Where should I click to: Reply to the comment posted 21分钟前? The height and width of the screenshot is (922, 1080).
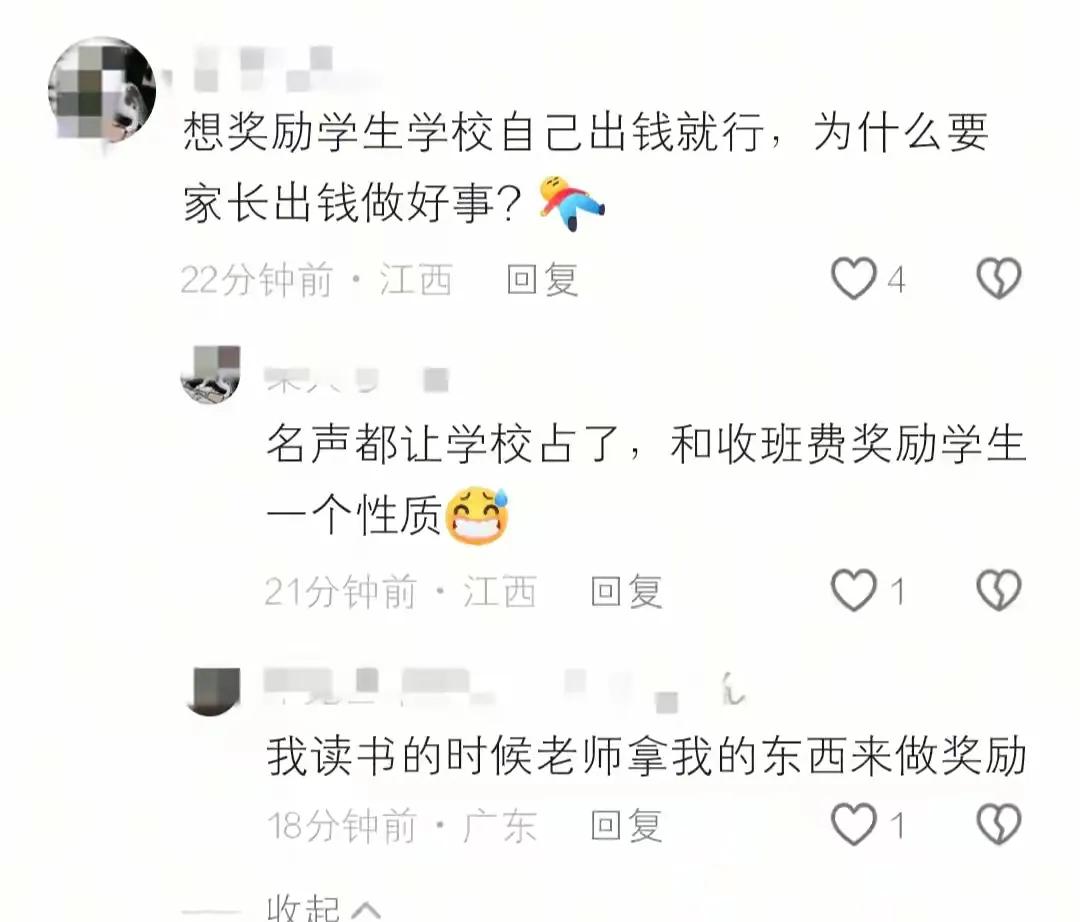626,591
